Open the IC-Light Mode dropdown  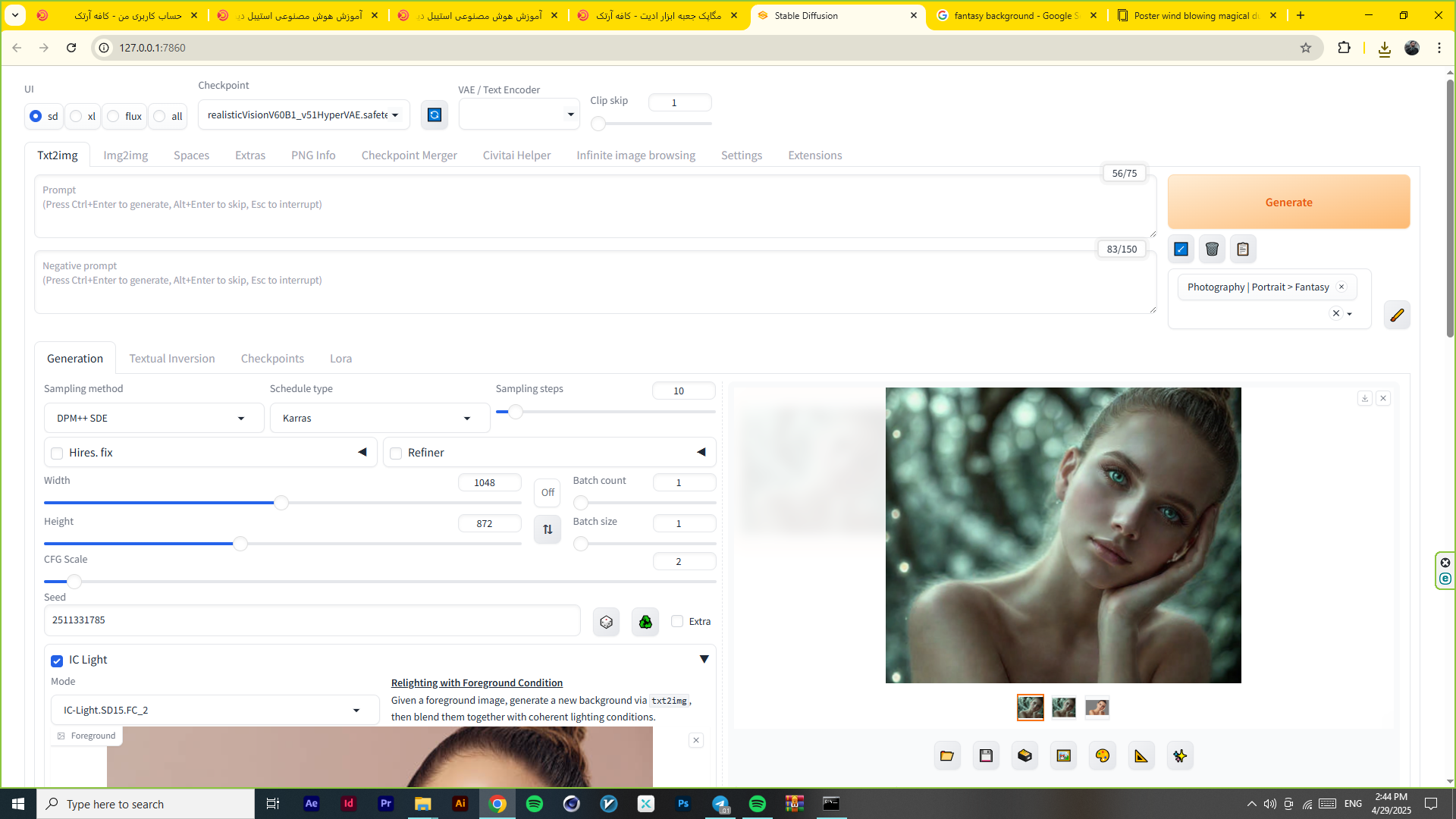click(x=215, y=711)
